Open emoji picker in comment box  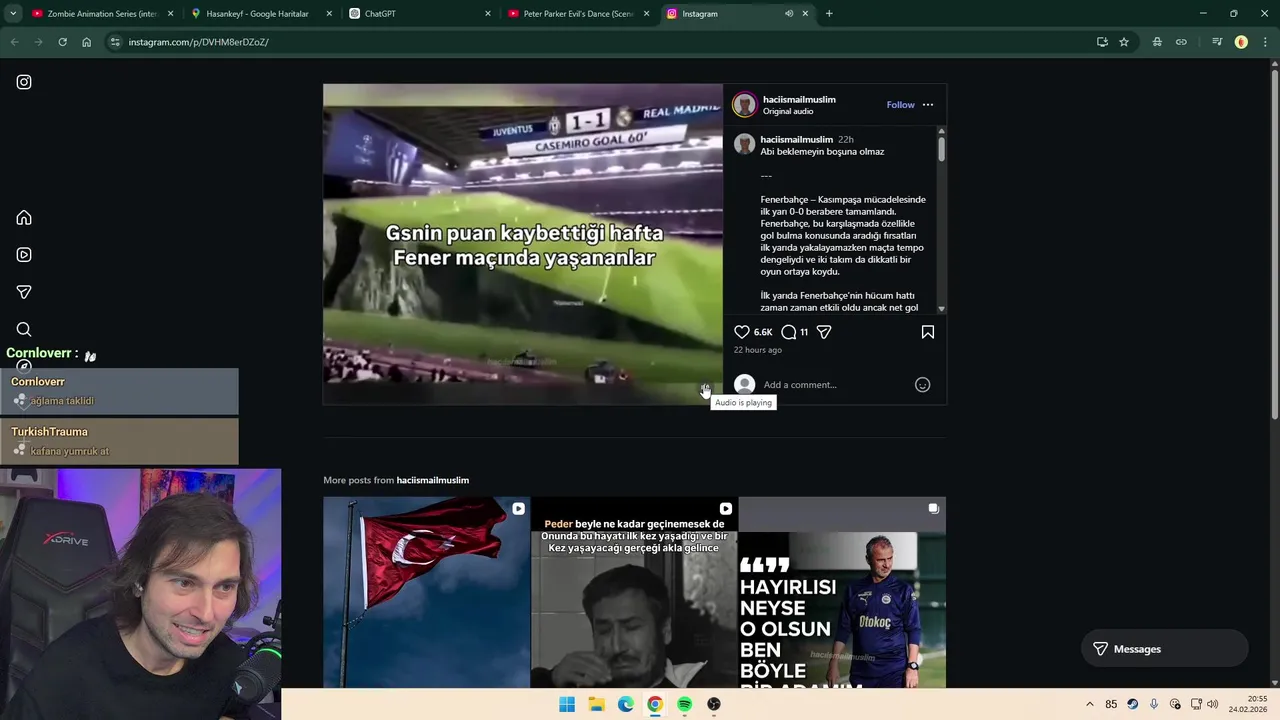pyautogui.click(x=923, y=385)
